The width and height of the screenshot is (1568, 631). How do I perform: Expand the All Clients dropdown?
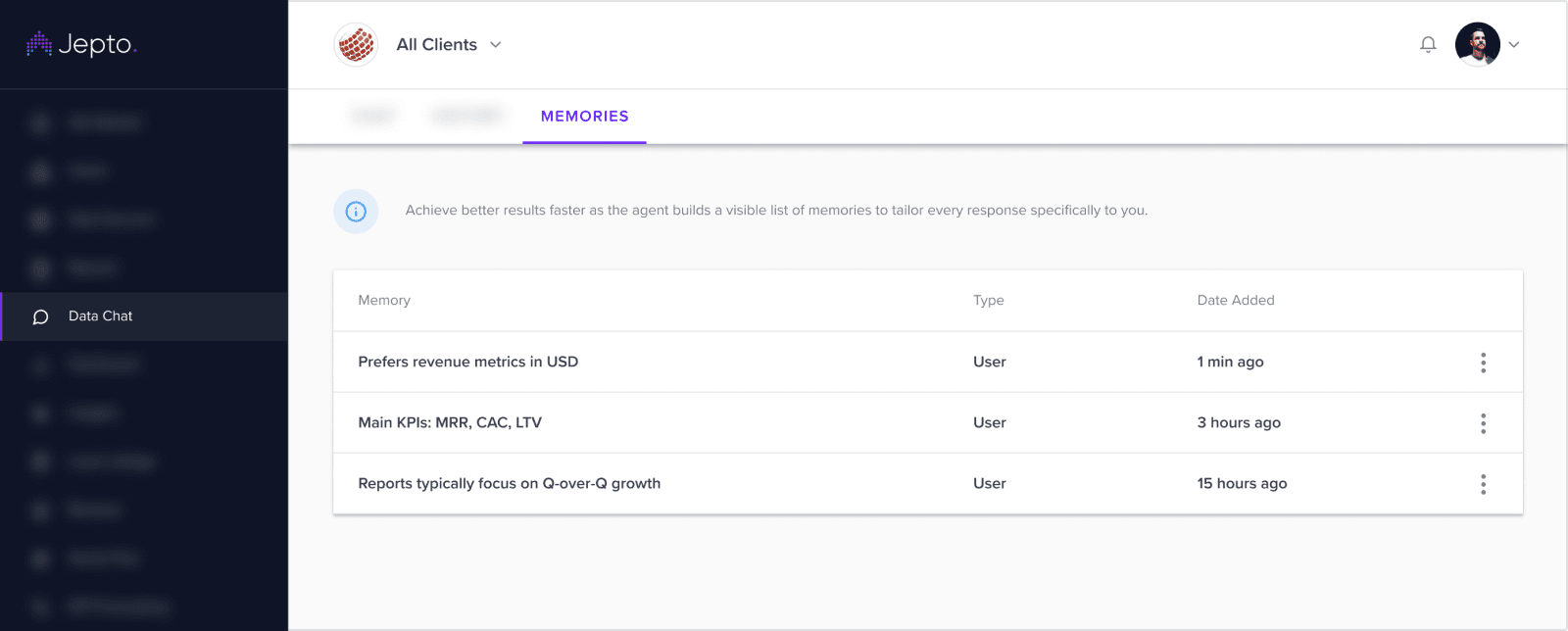click(496, 45)
